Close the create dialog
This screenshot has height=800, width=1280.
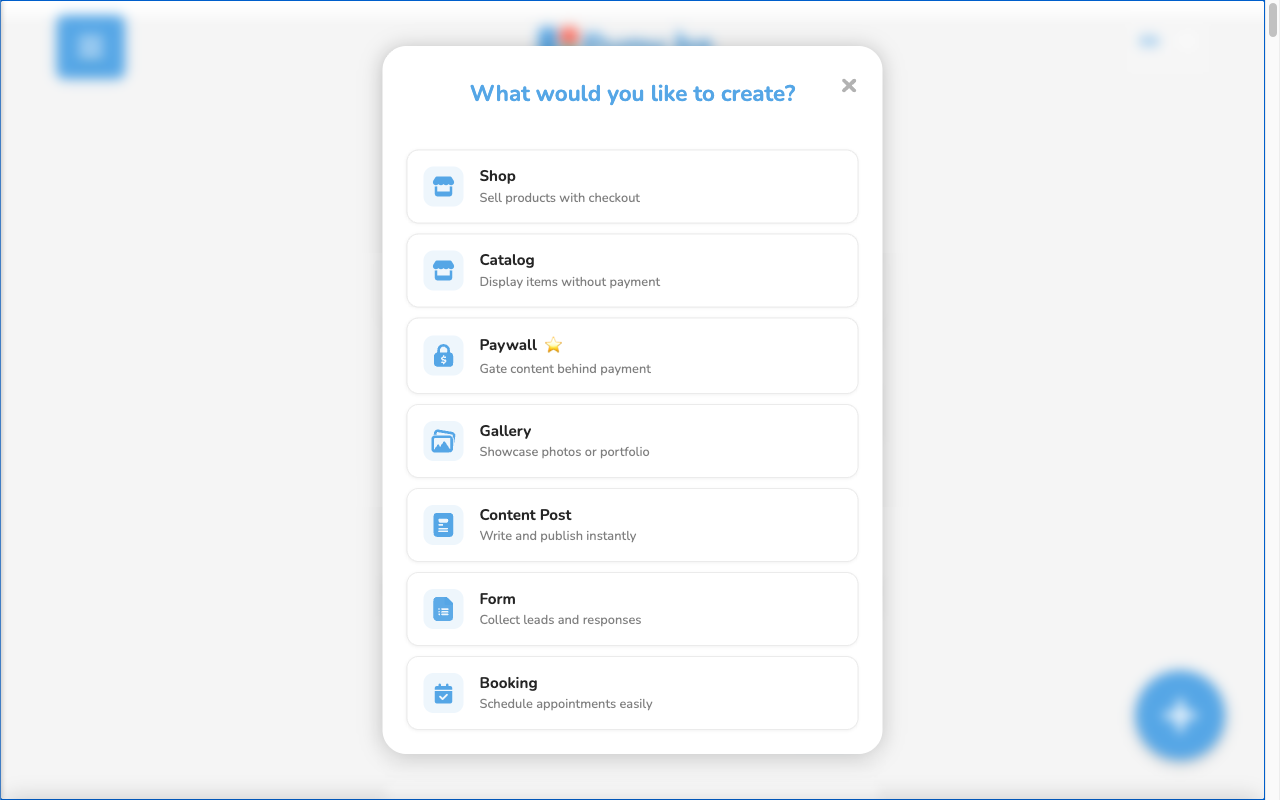(848, 85)
